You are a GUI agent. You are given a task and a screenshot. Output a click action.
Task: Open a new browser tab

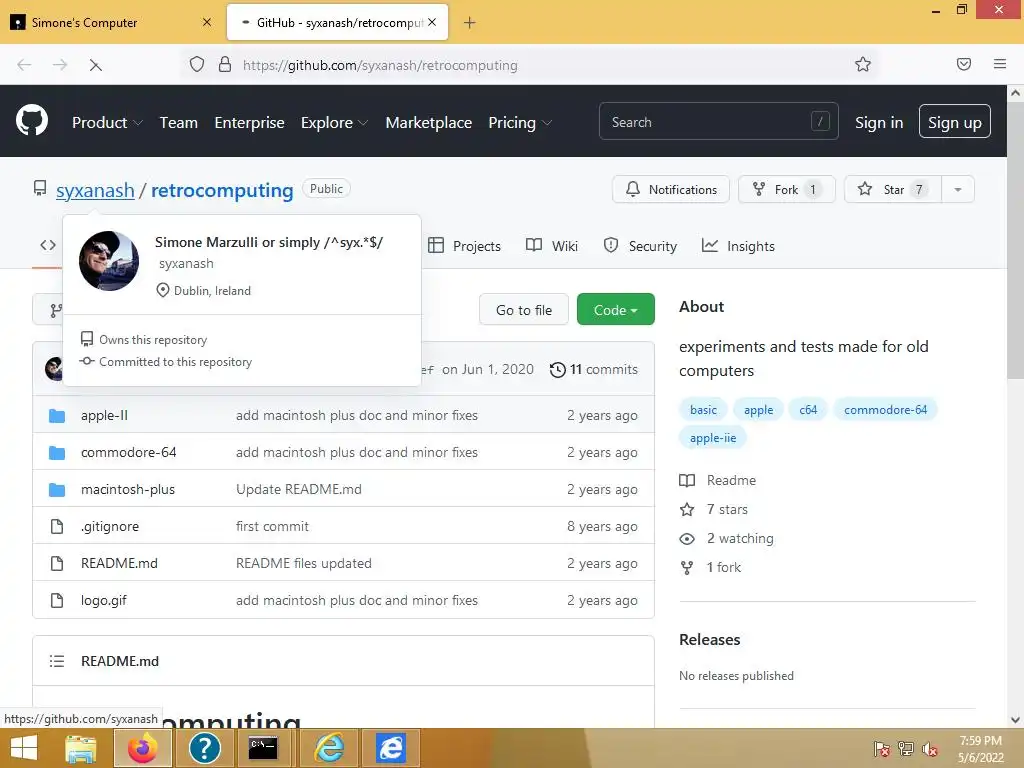coord(470,23)
